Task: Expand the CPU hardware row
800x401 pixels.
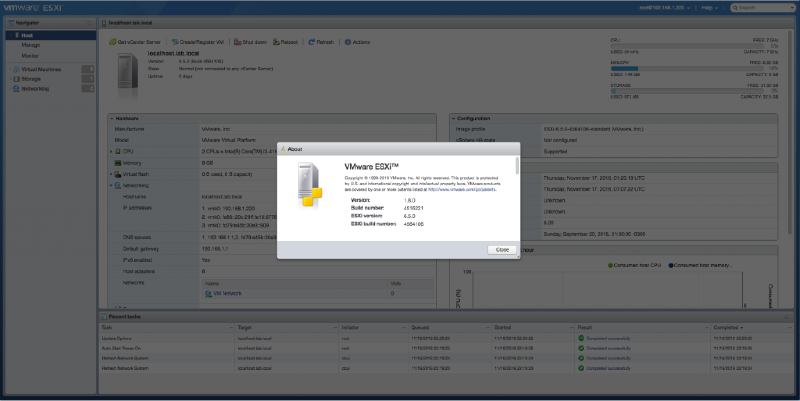Action: tap(112, 151)
